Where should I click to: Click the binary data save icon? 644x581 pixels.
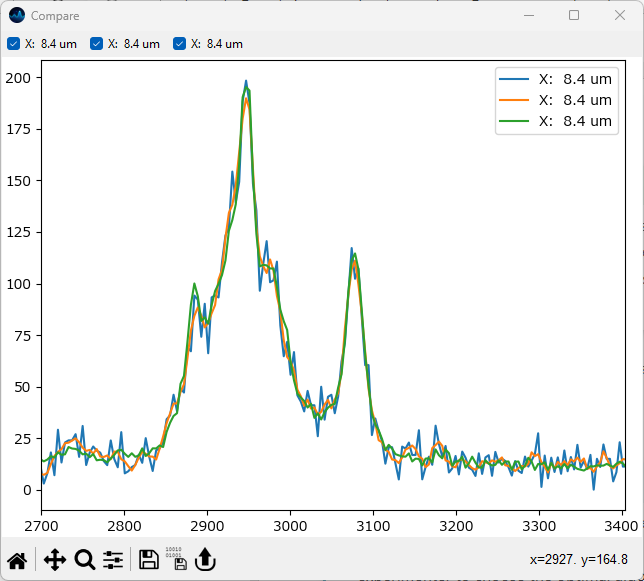point(174,559)
